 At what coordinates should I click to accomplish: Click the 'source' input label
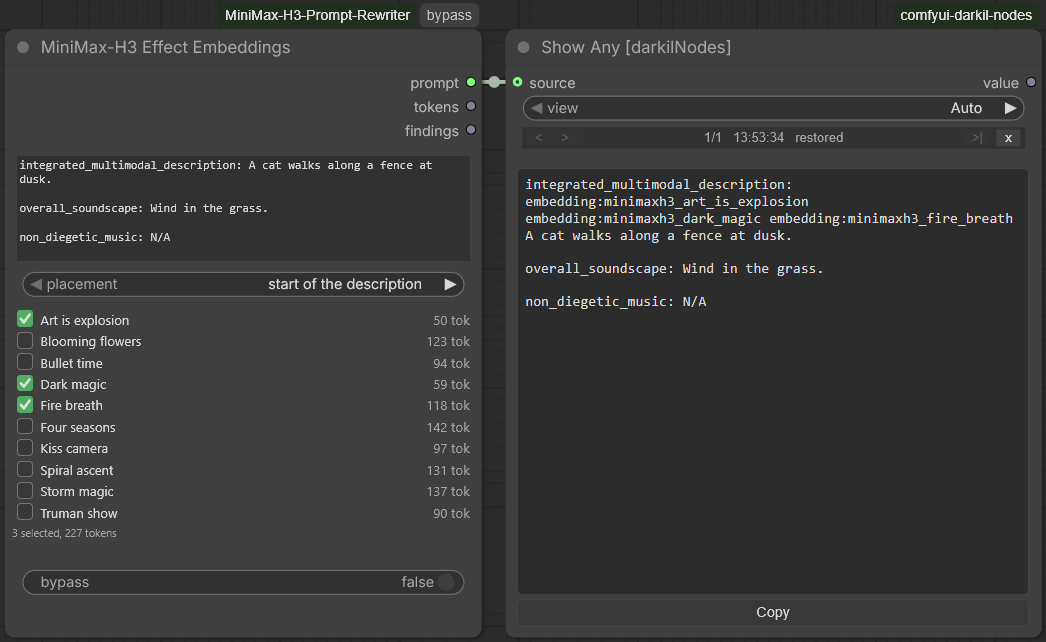point(552,83)
